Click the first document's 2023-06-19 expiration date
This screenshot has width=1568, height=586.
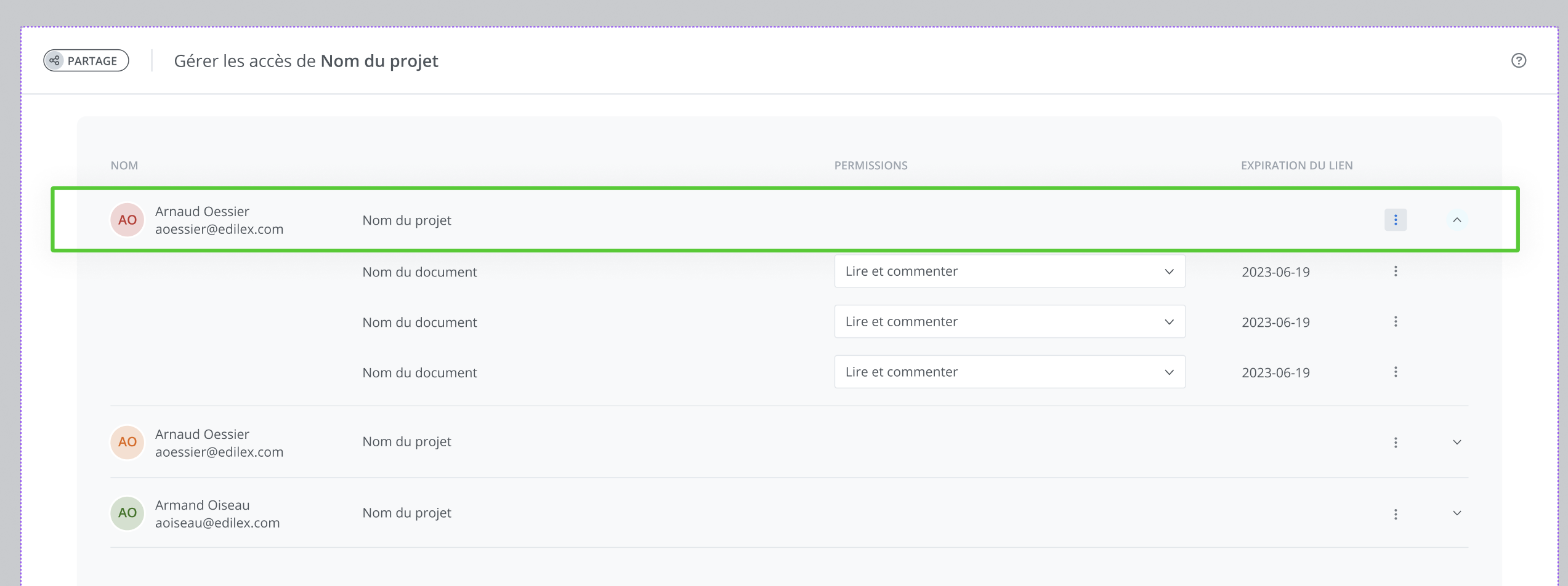coord(1275,272)
